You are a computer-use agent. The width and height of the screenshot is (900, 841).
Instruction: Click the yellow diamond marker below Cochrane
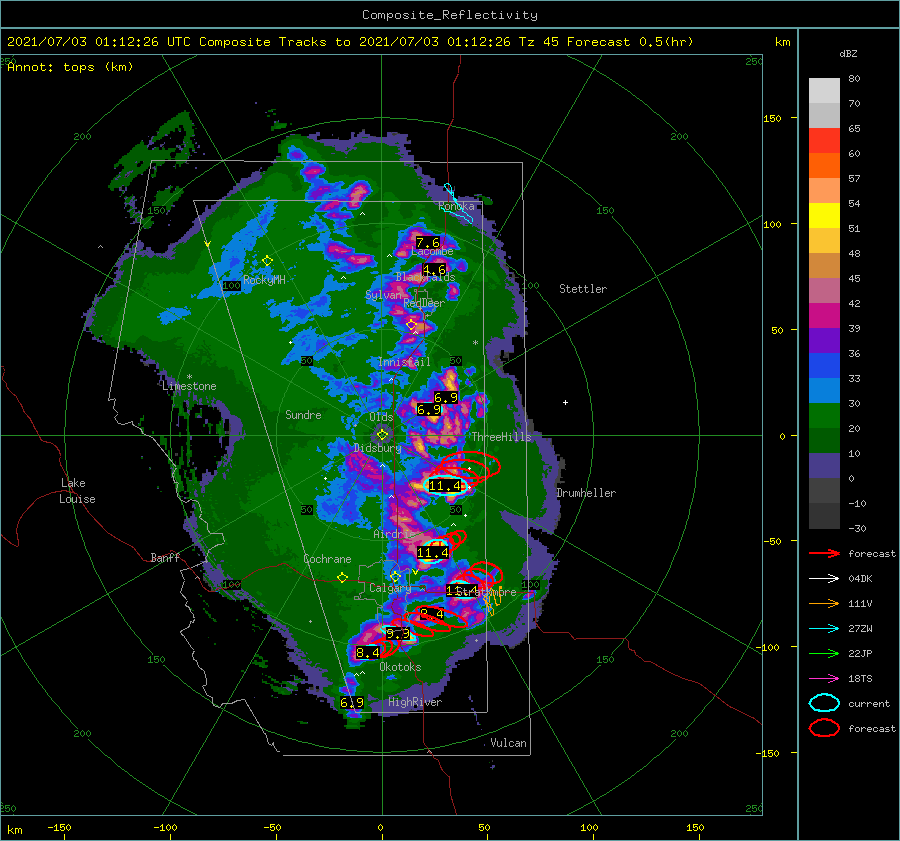click(x=343, y=578)
